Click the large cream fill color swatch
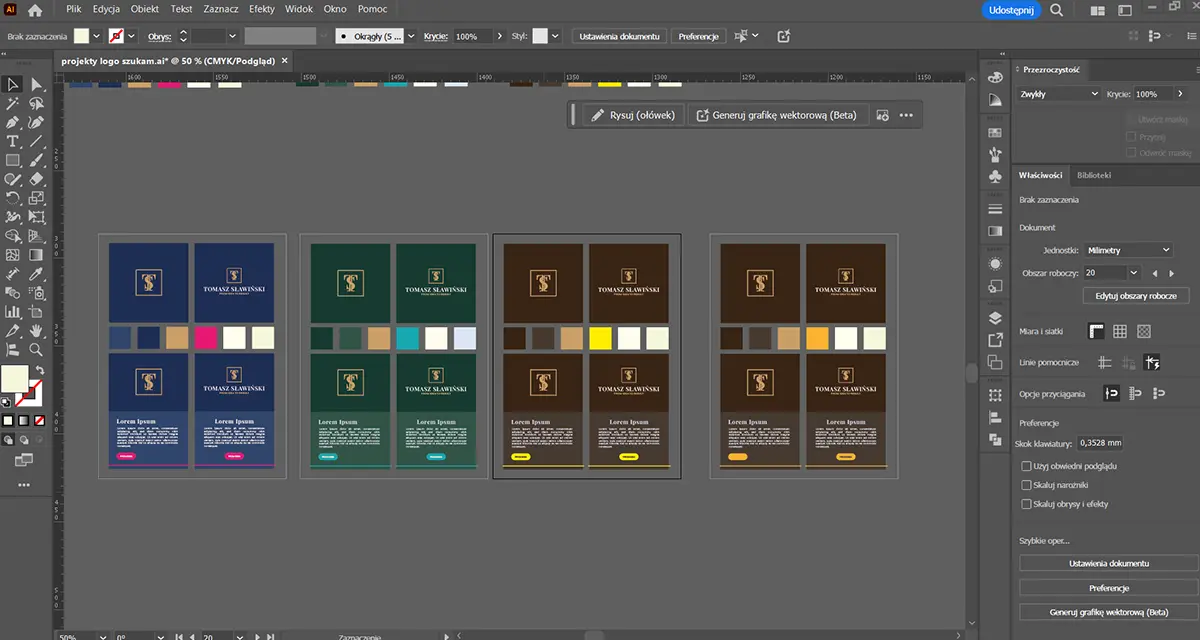The width and height of the screenshot is (1200, 640). [x=14, y=379]
